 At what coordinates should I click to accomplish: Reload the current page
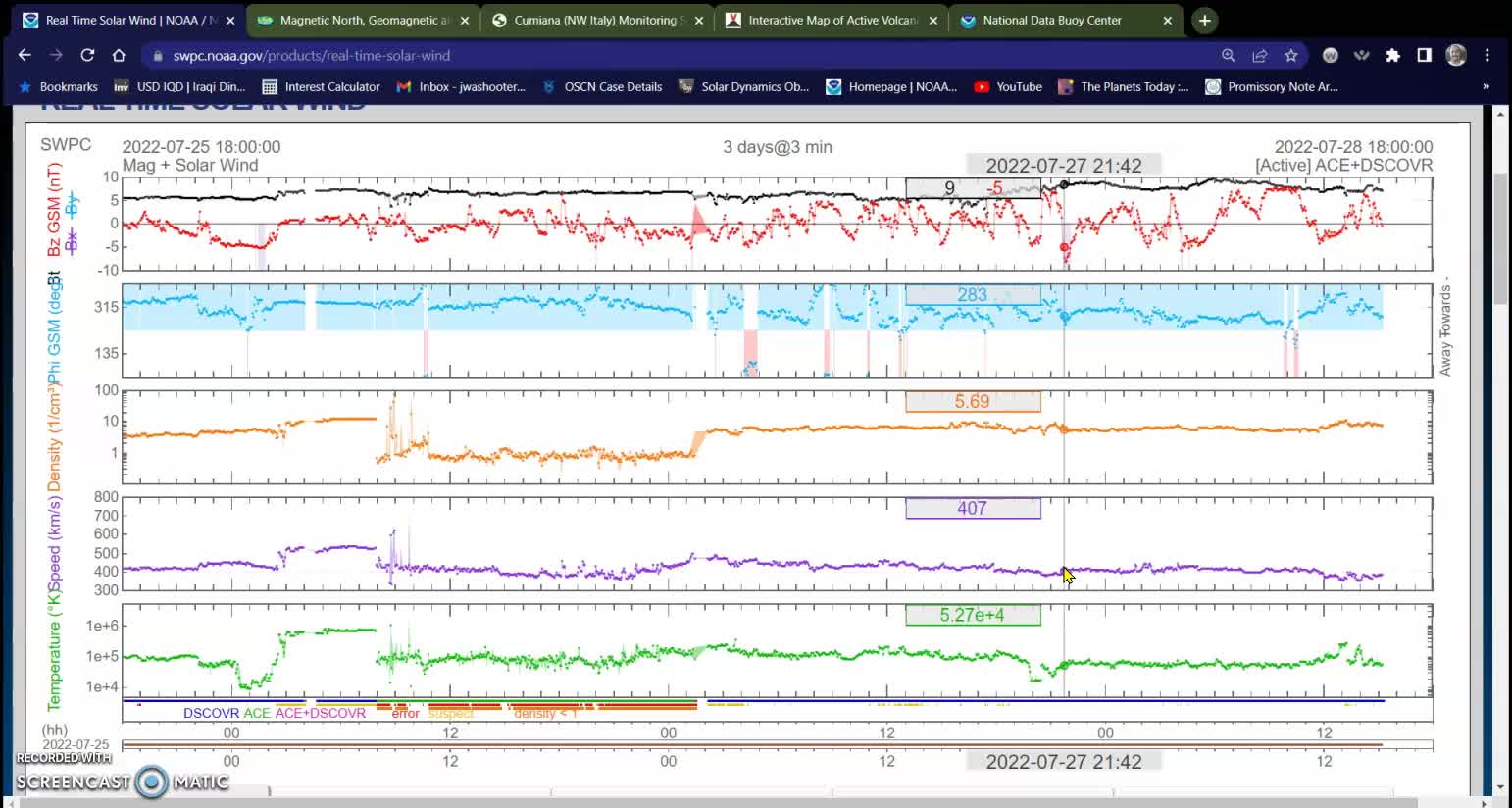click(x=87, y=56)
